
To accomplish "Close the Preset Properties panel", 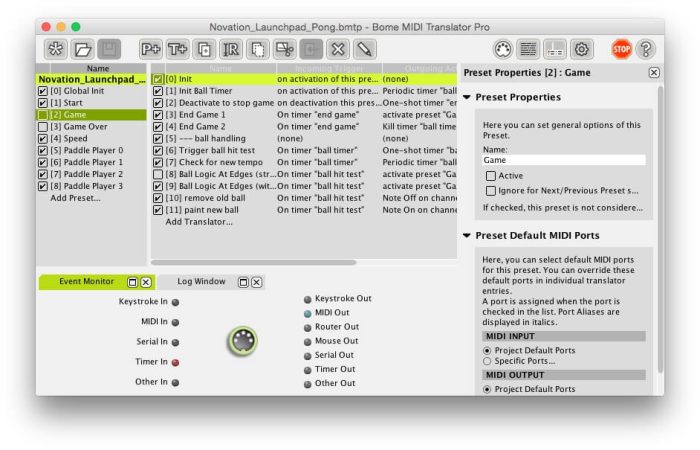I will [x=654, y=73].
